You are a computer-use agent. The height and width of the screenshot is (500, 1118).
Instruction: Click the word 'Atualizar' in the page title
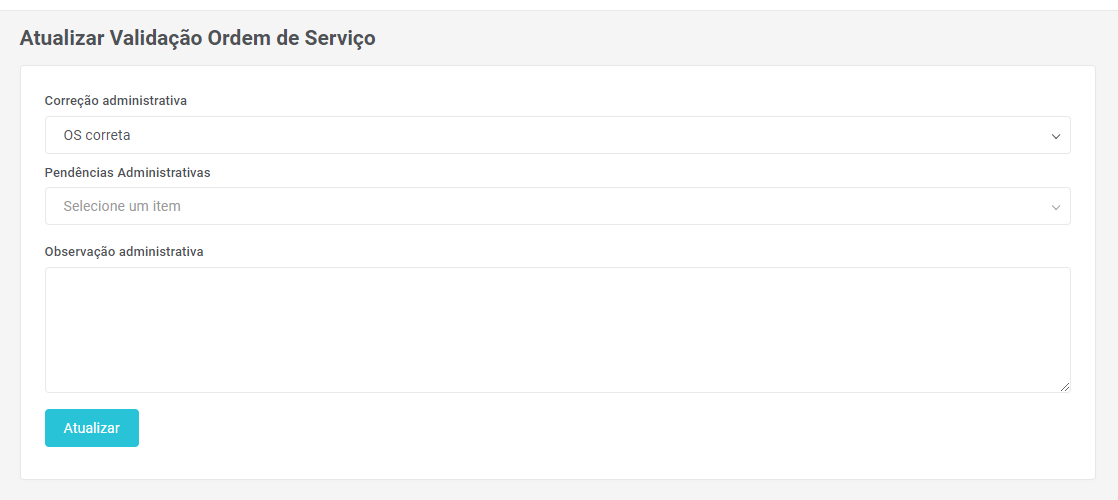pyautogui.click(x=58, y=39)
